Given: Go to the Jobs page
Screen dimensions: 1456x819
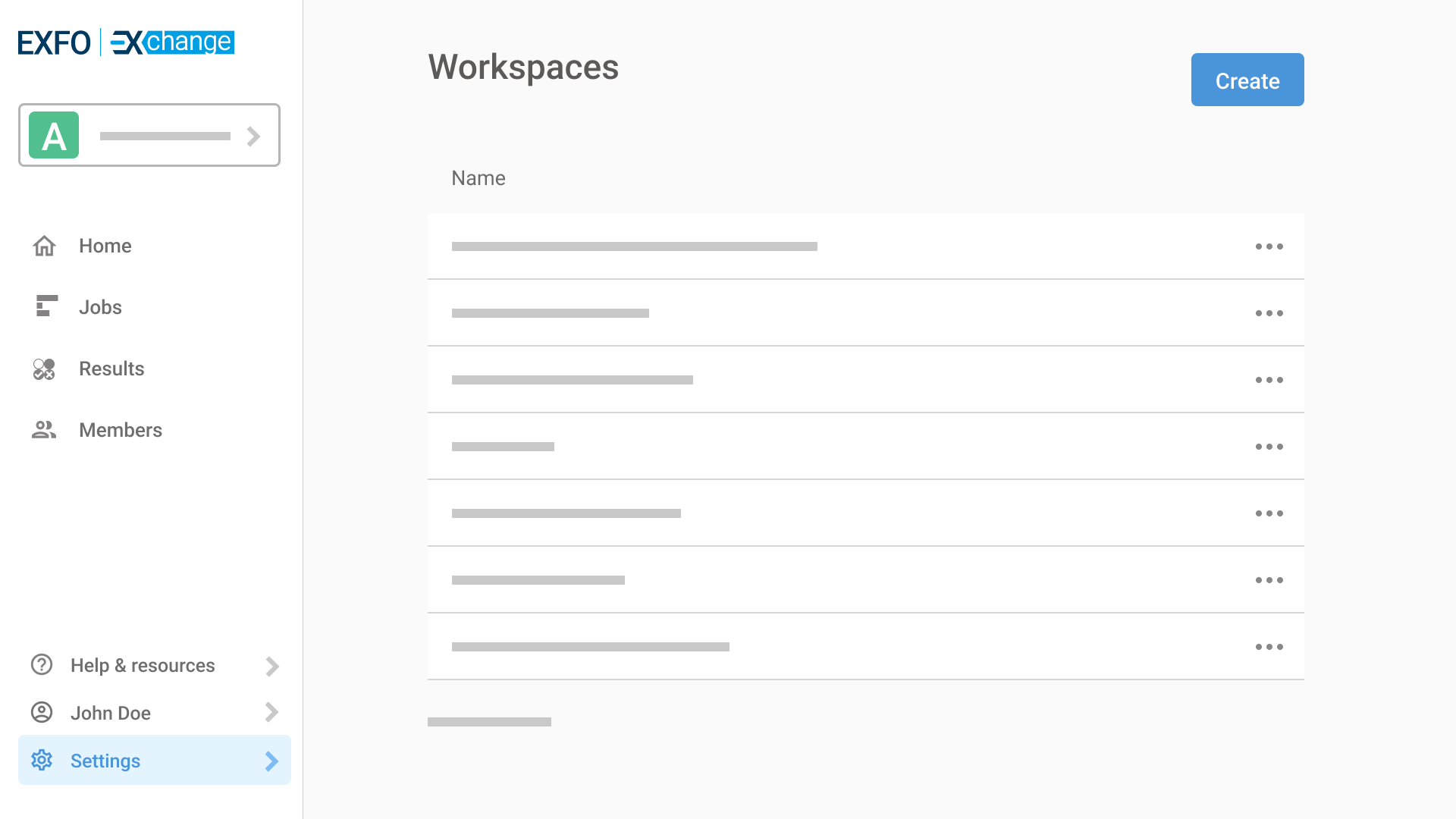Looking at the screenshot, I should pos(100,307).
